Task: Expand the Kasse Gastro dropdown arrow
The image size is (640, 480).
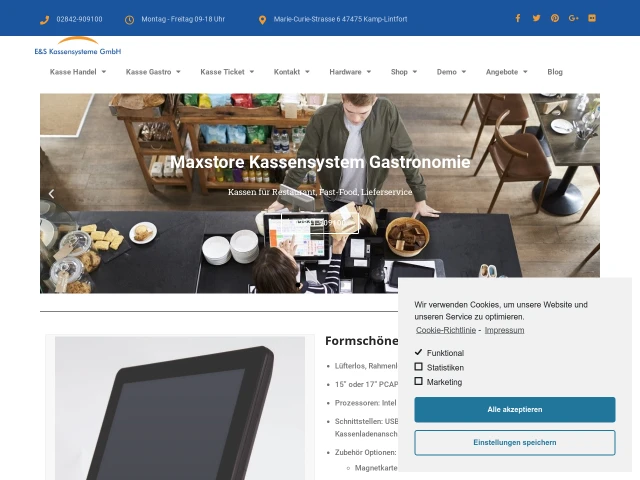Action: tap(178, 72)
